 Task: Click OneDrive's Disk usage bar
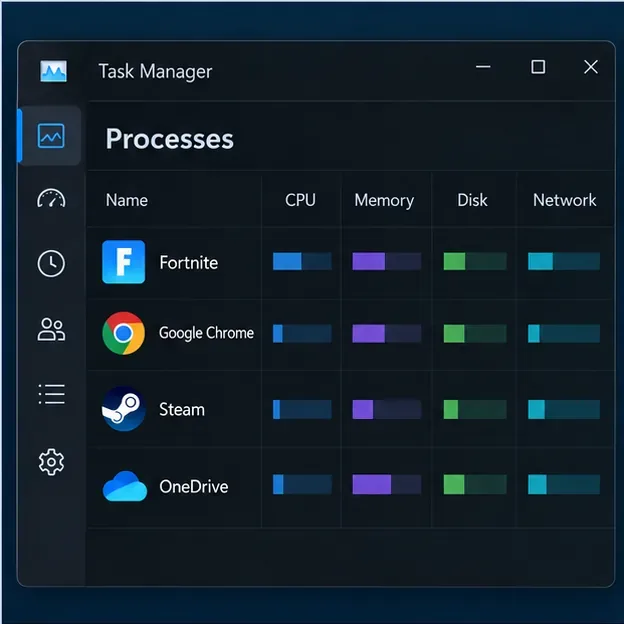point(475,484)
